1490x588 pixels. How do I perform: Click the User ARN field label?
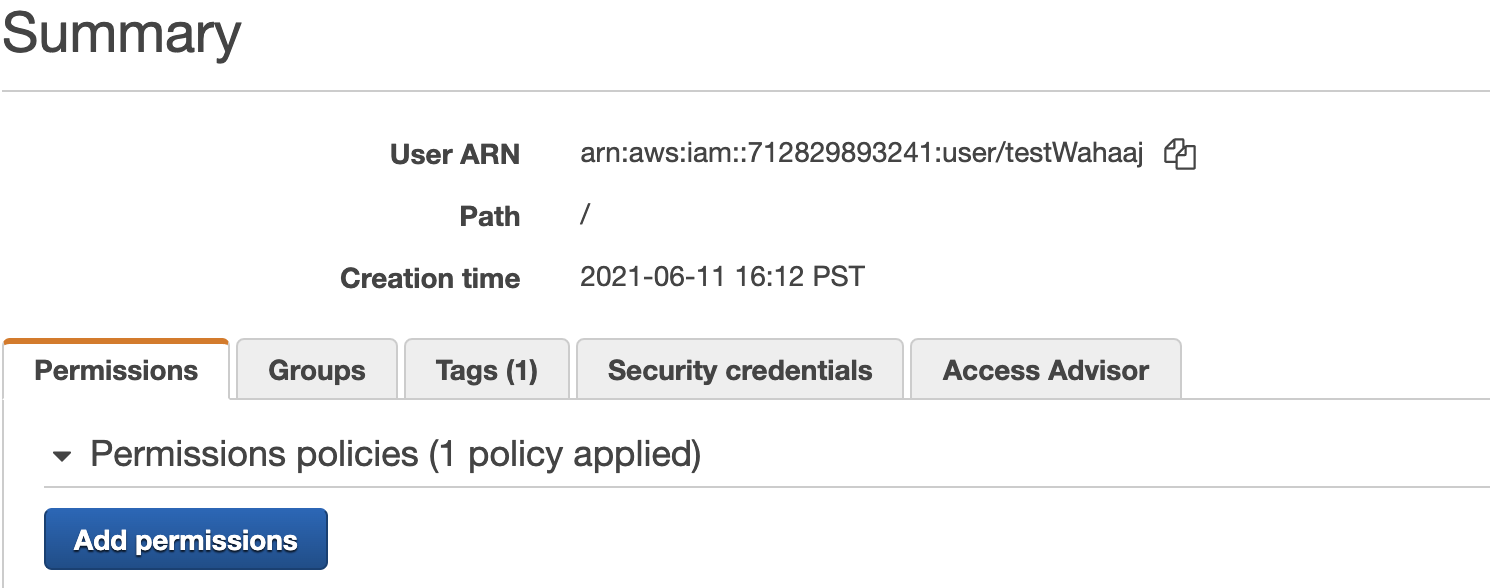(454, 155)
